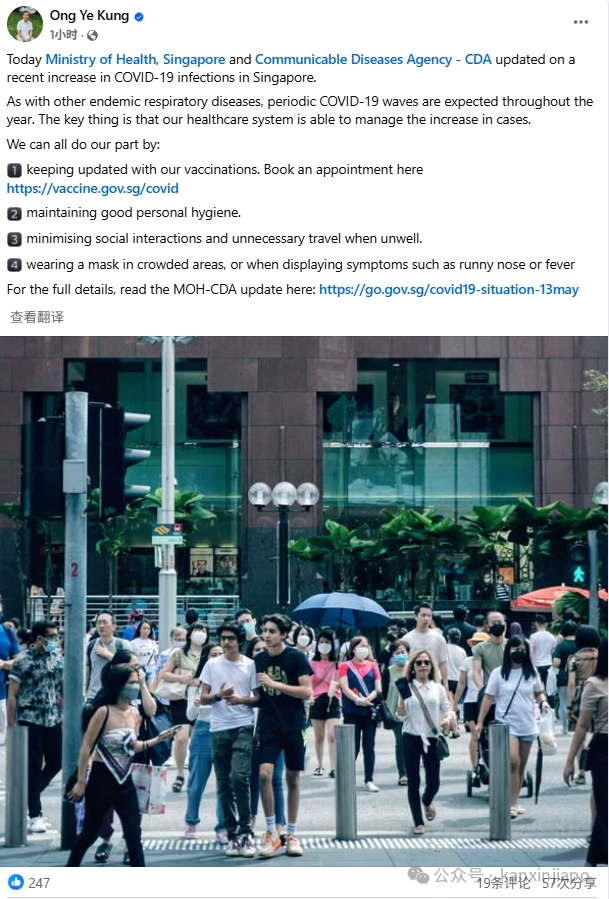Open the Communicable Diseases Agency - CDA link
609x899 pixels.
pos(373,59)
